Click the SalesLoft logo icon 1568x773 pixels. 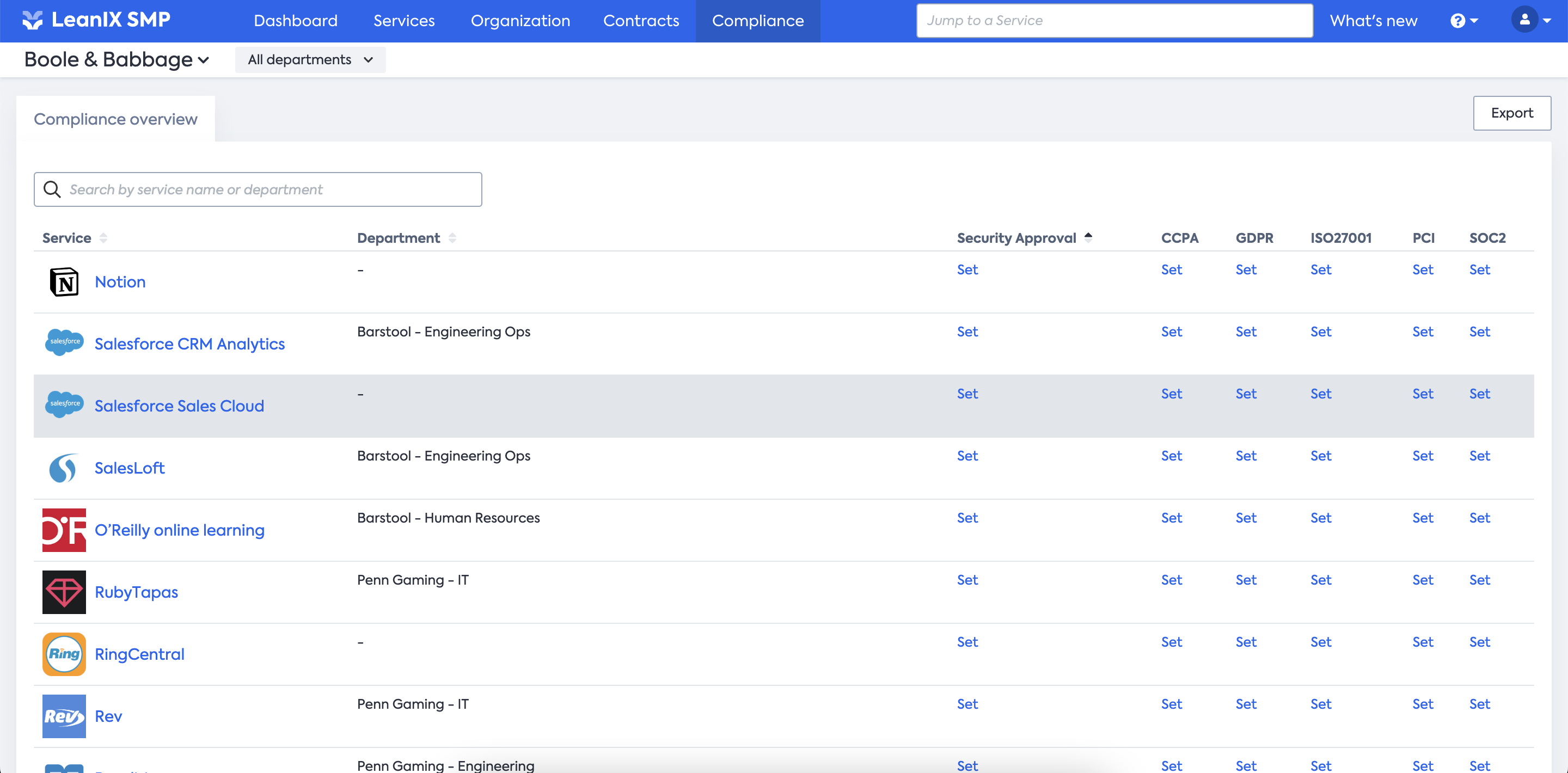coord(64,468)
